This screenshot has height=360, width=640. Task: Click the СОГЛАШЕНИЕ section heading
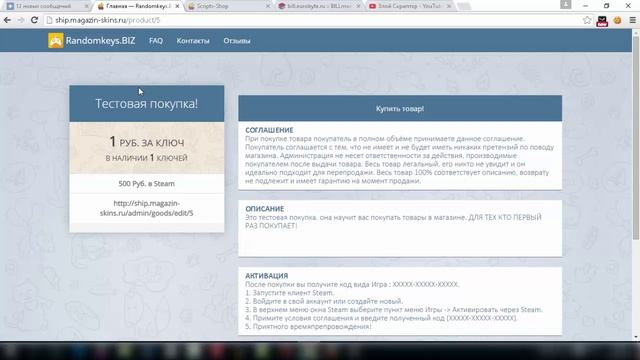click(269, 130)
